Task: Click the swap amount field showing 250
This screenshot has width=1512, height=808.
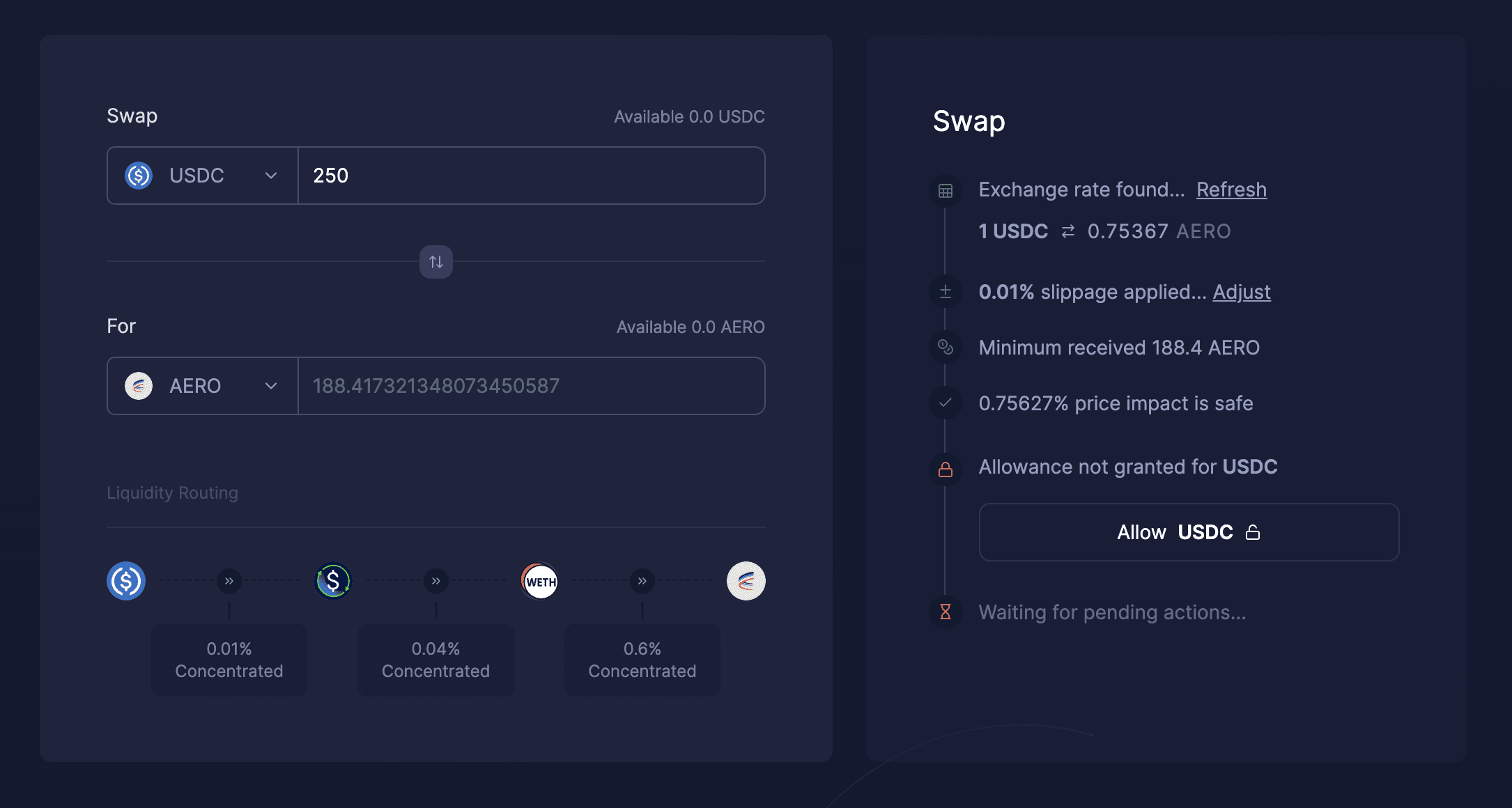Action: 532,176
